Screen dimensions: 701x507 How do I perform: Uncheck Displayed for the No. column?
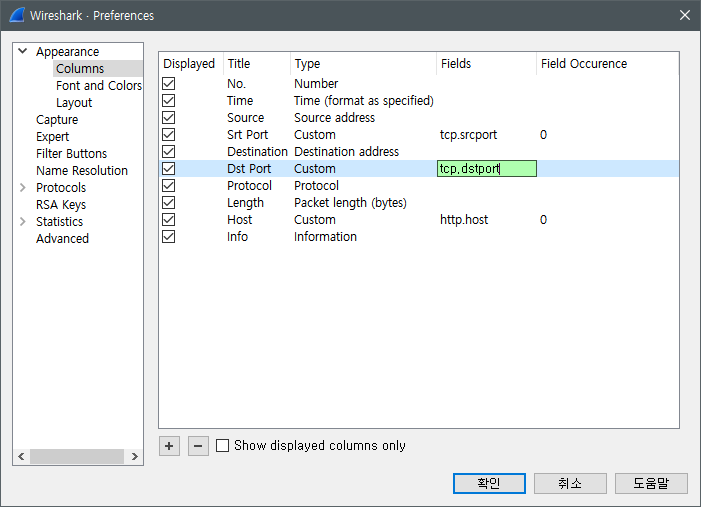click(169, 84)
